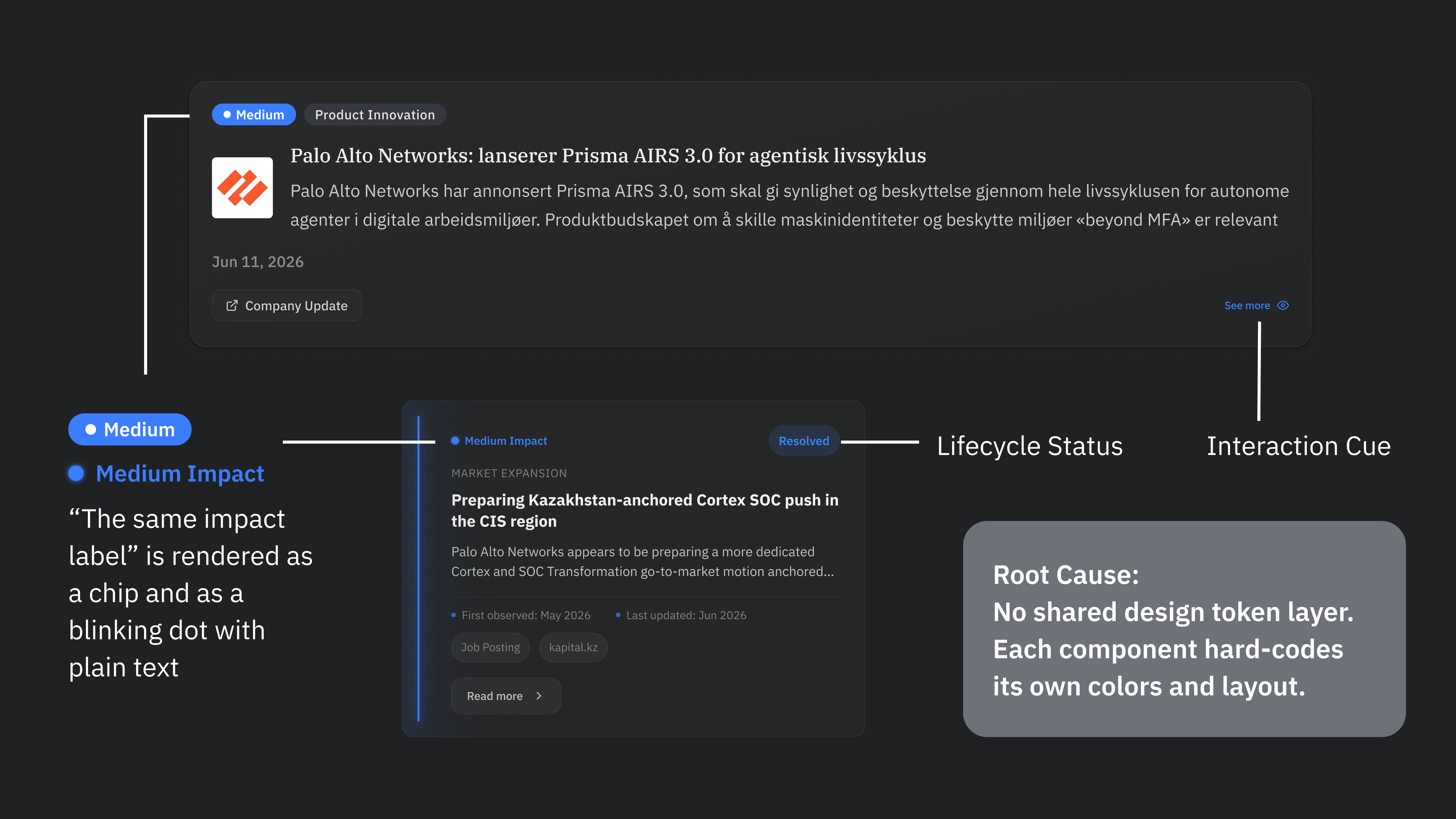Click the Medium impact chip in top card
Screen dimensions: 1456x819
click(x=254, y=115)
